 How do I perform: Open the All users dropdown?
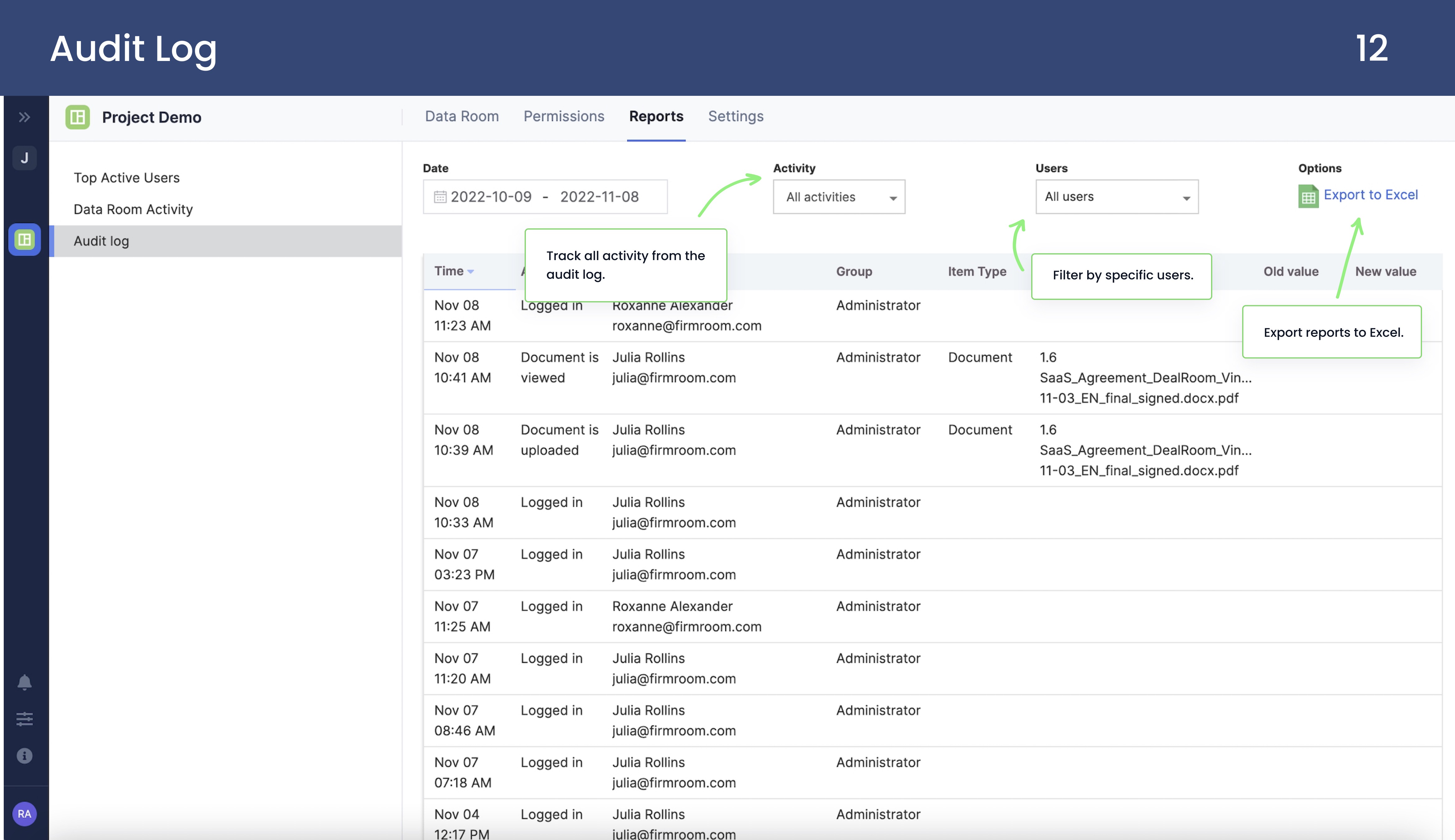pos(1116,197)
